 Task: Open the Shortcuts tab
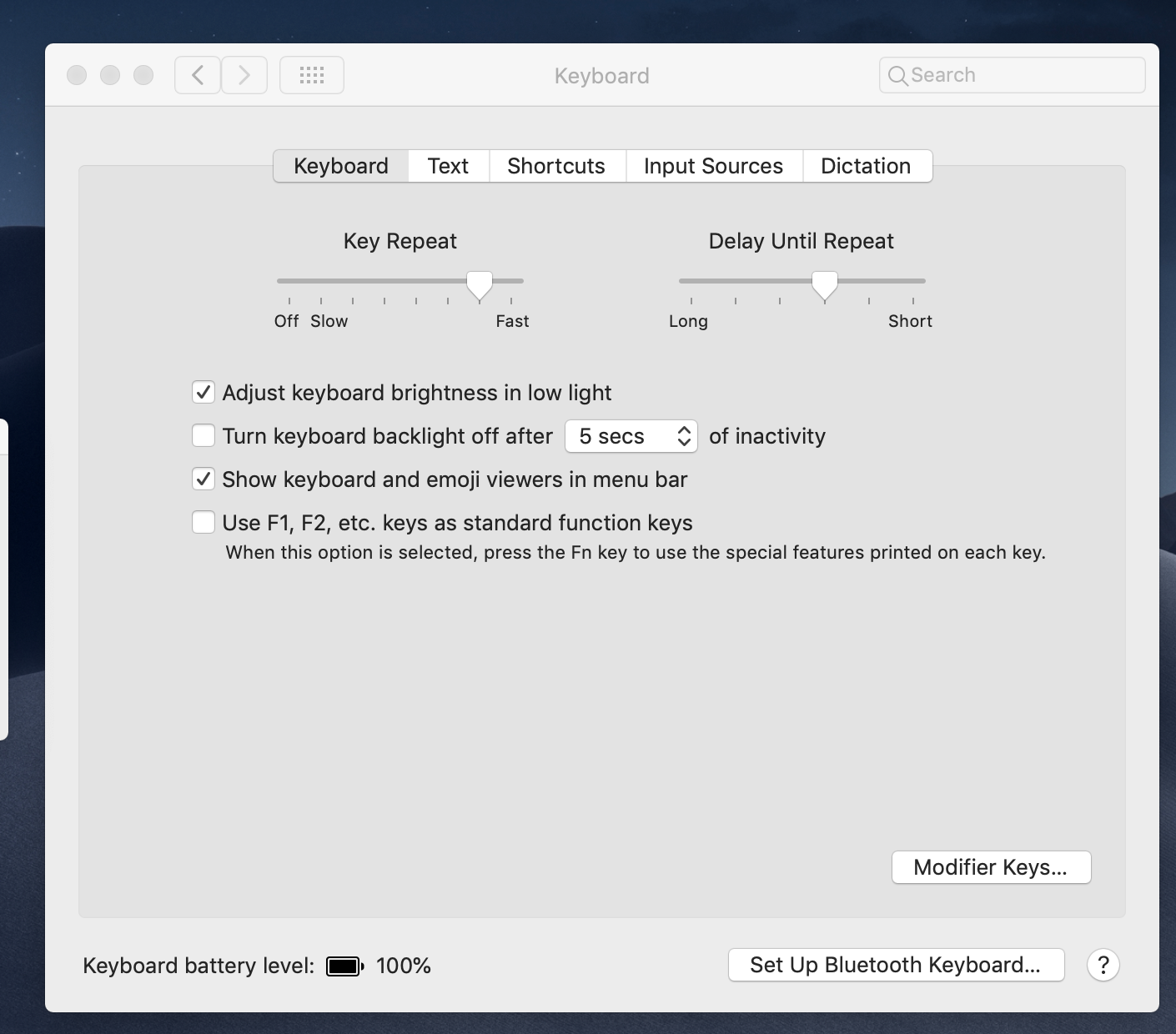pyautogui.click(x=556, y=166)
